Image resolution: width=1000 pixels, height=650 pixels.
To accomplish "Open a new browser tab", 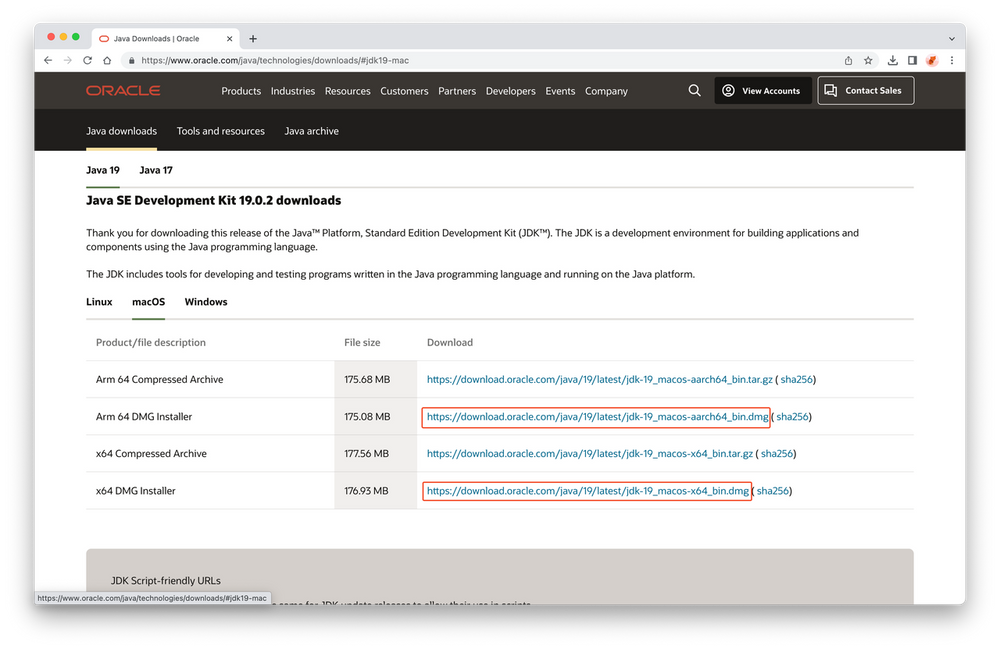I will coord(253,39).
